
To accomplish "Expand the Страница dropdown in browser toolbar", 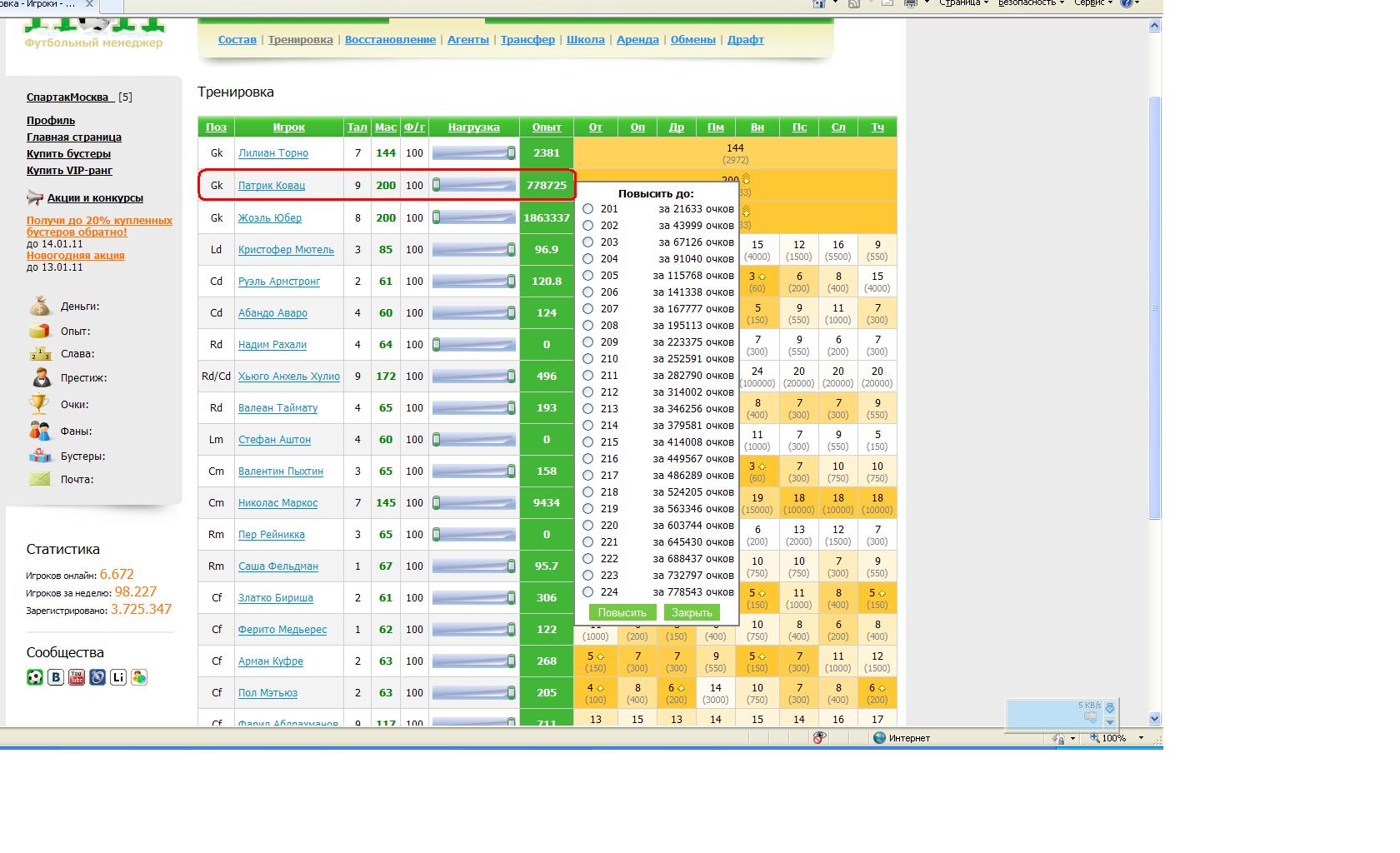I will click(963, 3).
